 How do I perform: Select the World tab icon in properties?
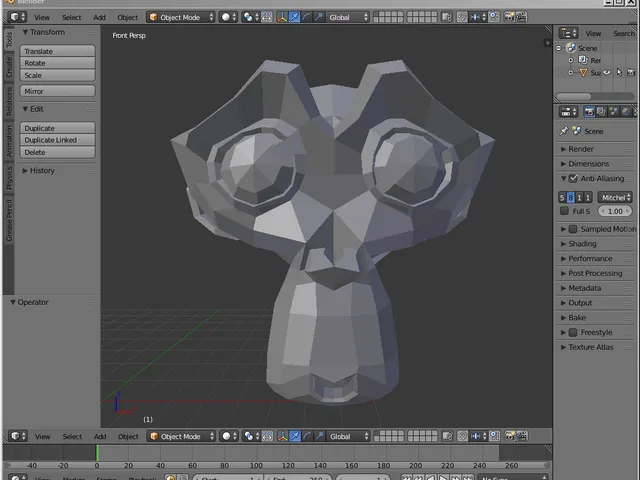(626, 111)
